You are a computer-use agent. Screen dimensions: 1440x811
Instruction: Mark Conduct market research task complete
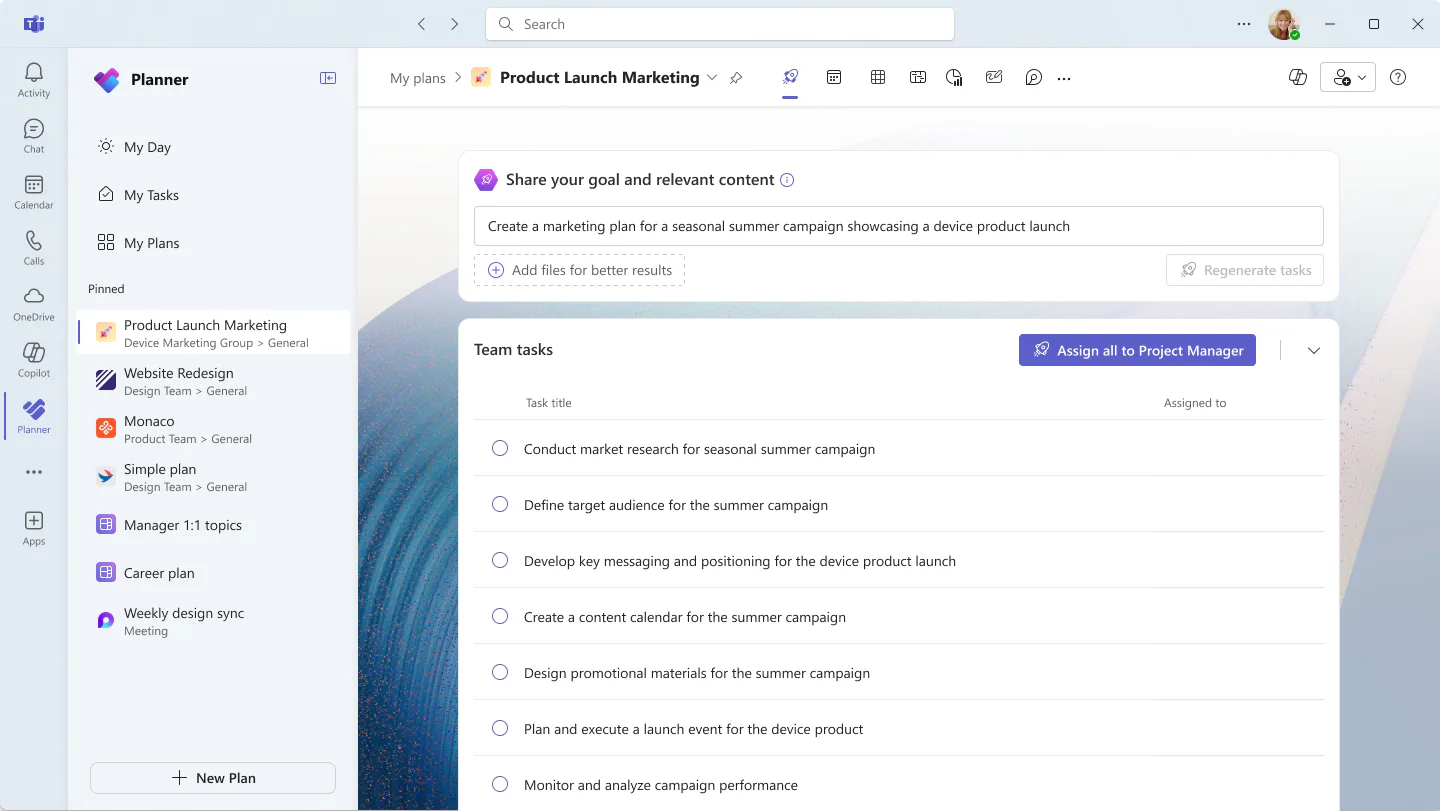(500, 448)
